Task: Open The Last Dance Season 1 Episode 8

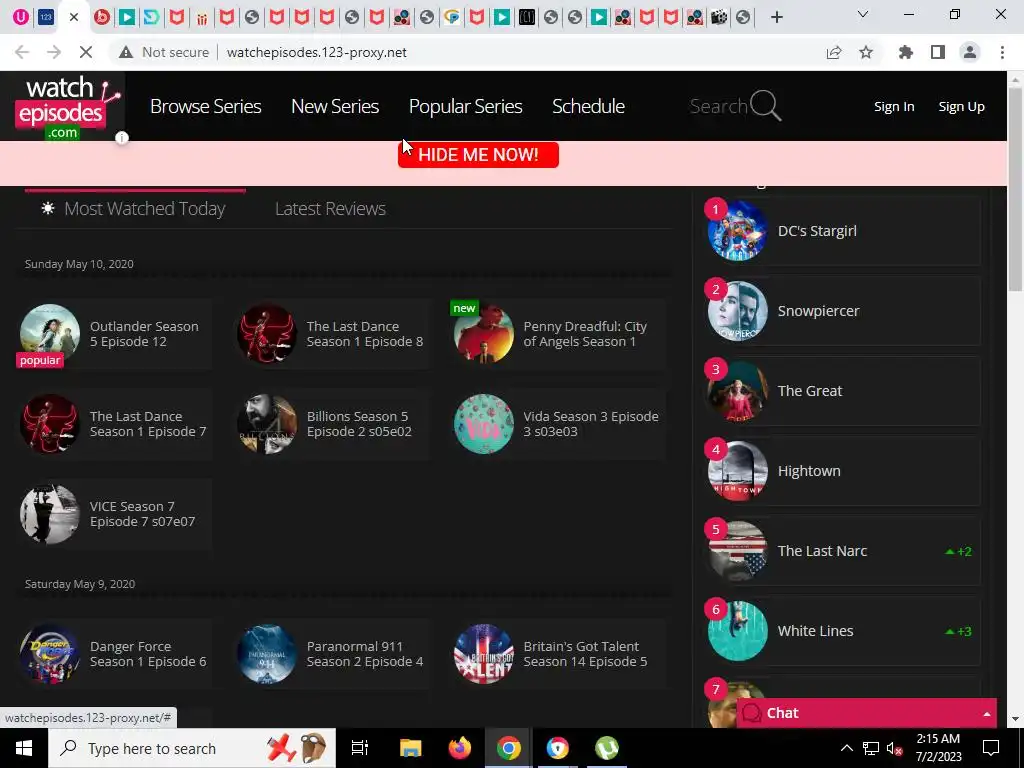Action: (x=365, y=334)
